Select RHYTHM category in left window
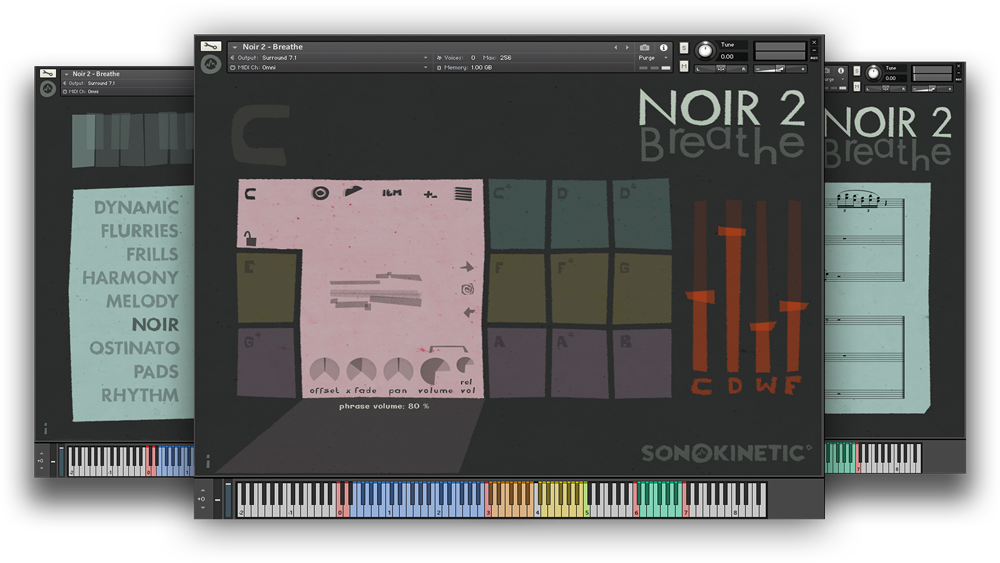Viewport: 1000px width, 563px height. (x=140, y=395)
